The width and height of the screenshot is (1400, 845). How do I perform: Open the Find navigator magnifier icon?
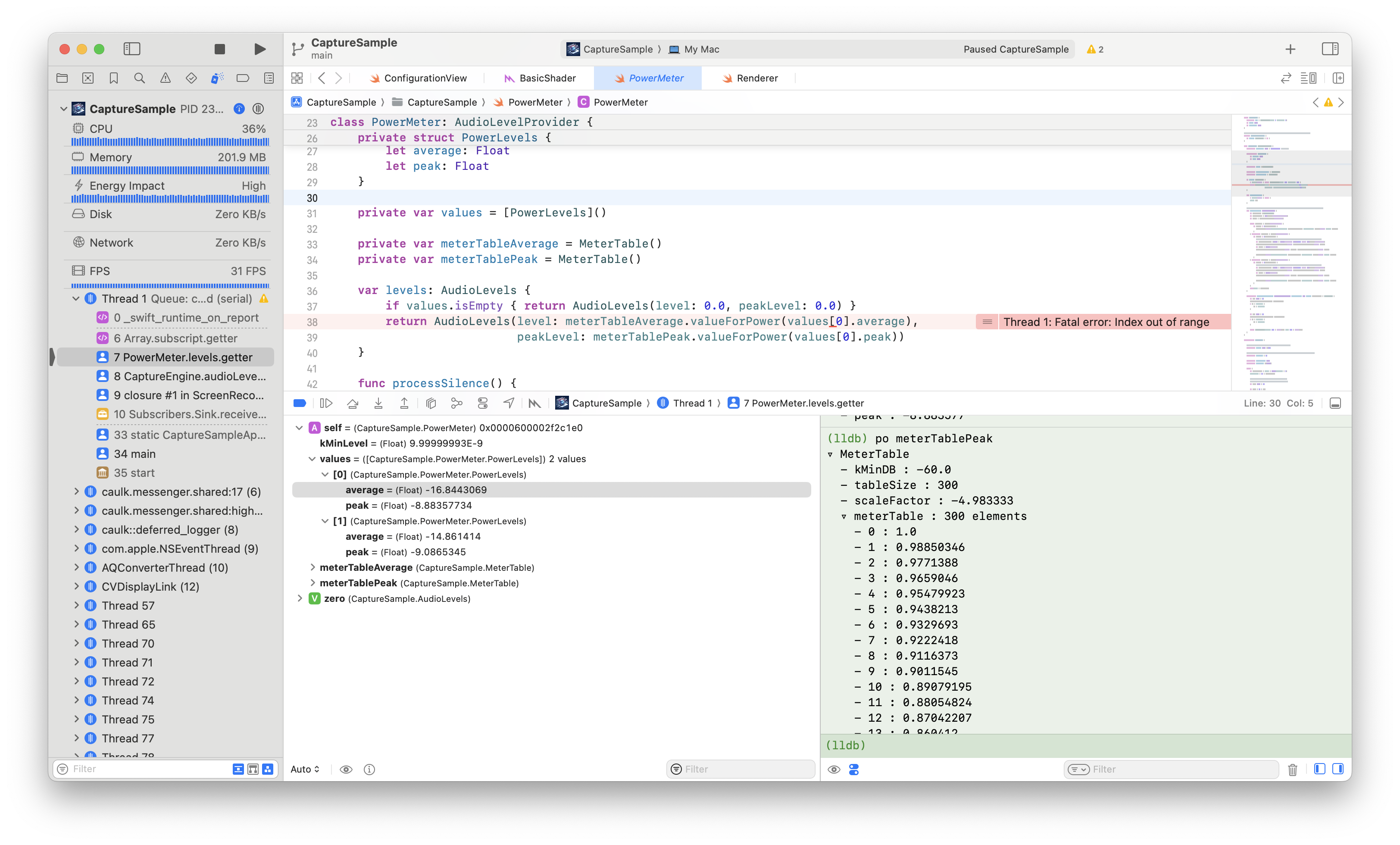pyautogui.click(x=139, y=78)
